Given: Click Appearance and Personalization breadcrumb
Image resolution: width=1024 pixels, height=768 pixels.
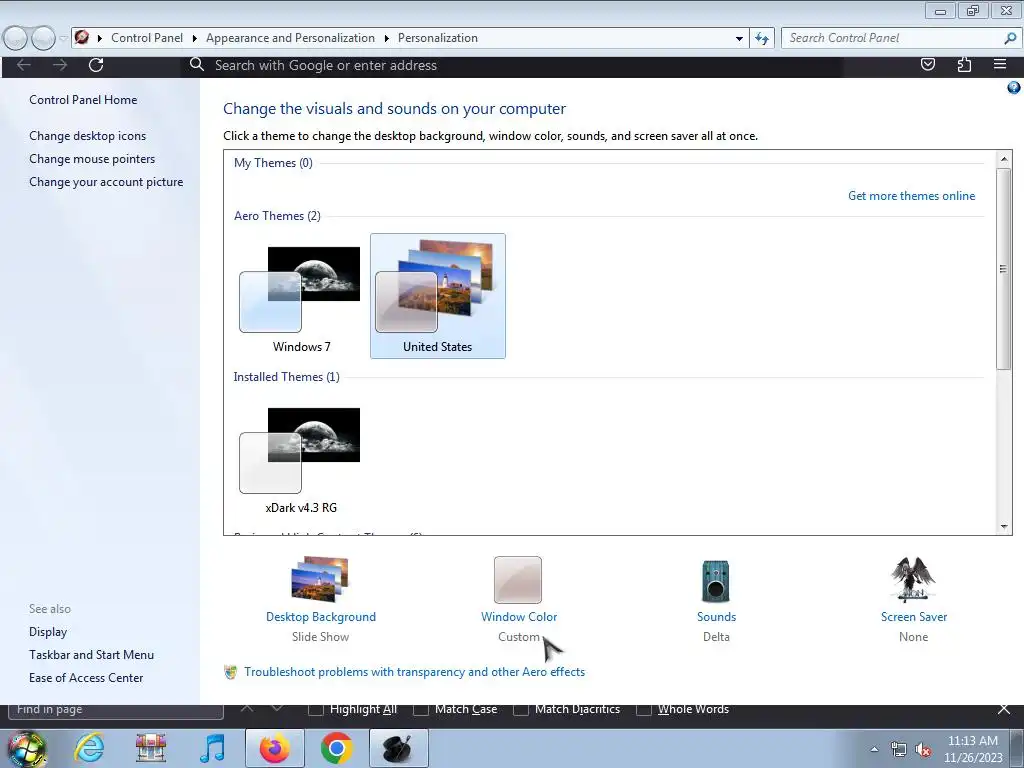Looking at the screenshot, I should pos(291,38).
